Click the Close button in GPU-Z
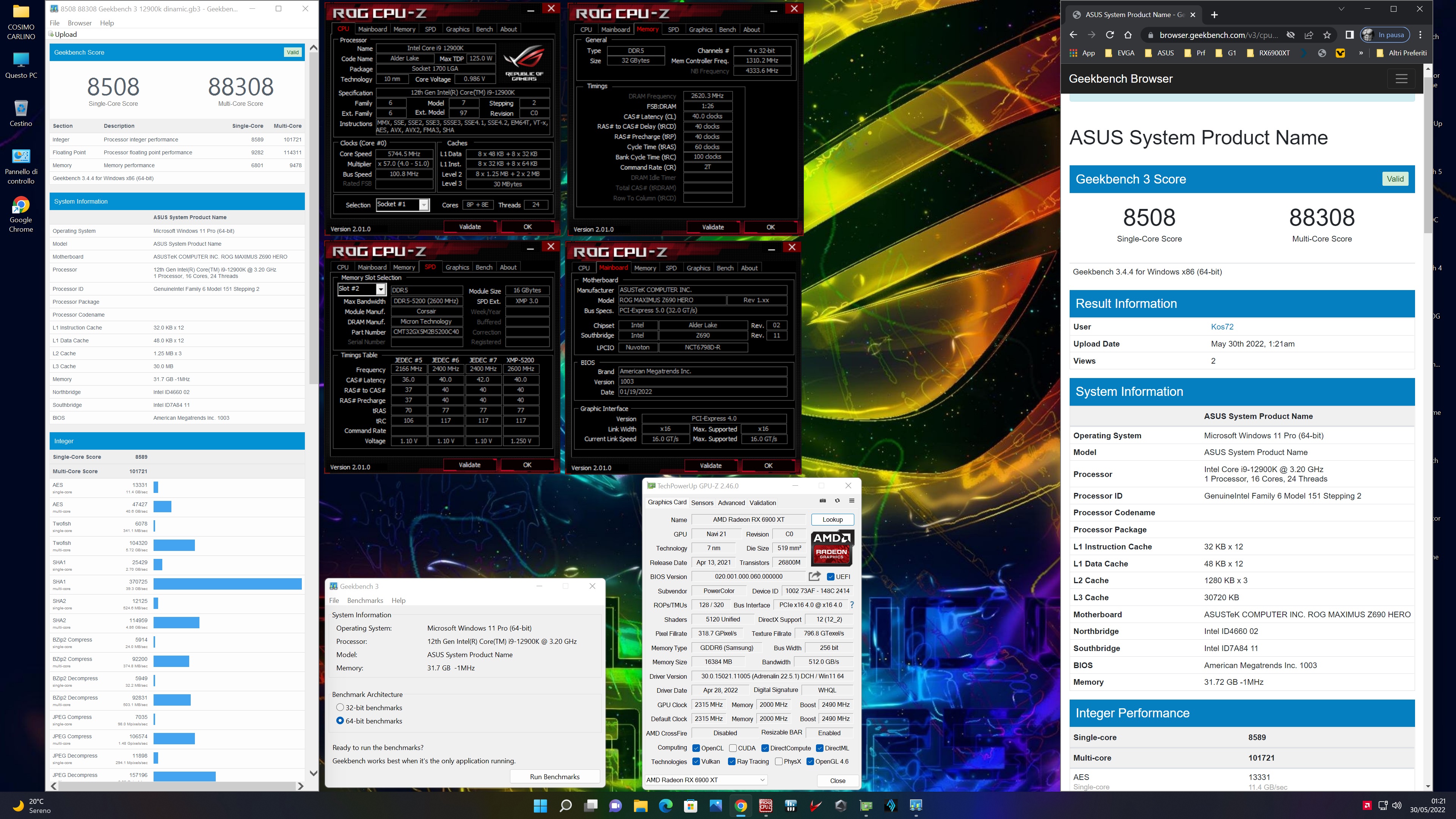The height and width of the screenshot is (819, 1456). (x=837, y=781)
